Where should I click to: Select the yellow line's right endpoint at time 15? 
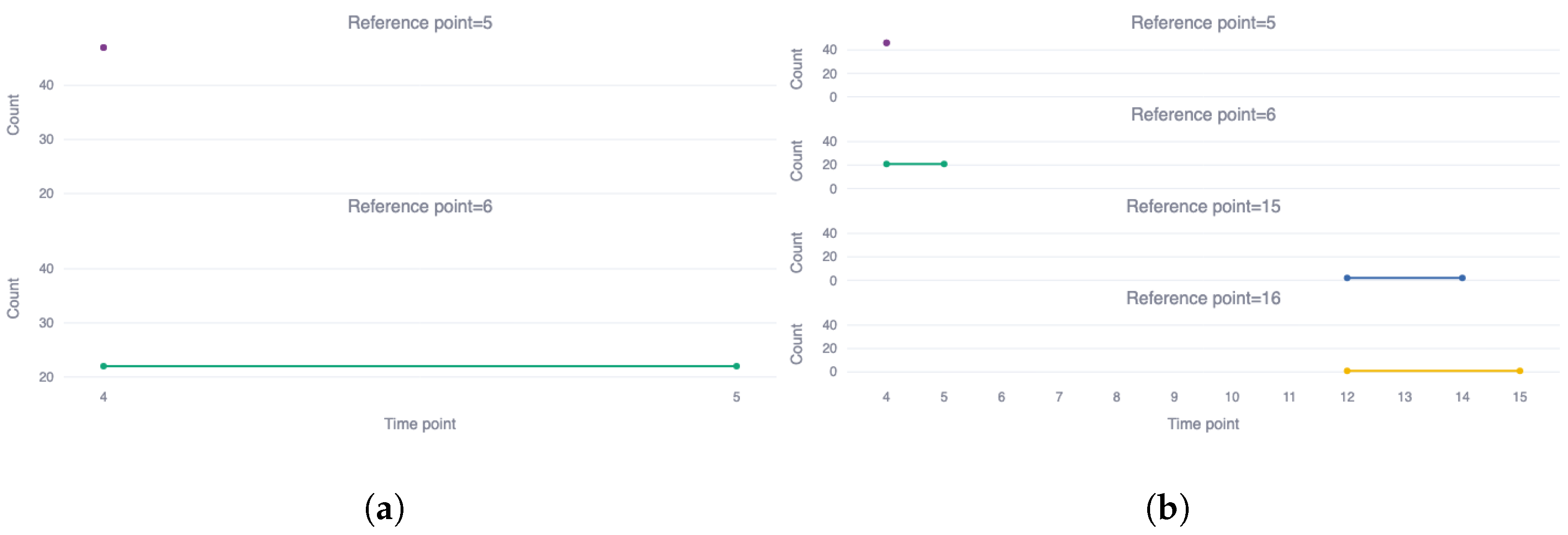click(1519, 370)
